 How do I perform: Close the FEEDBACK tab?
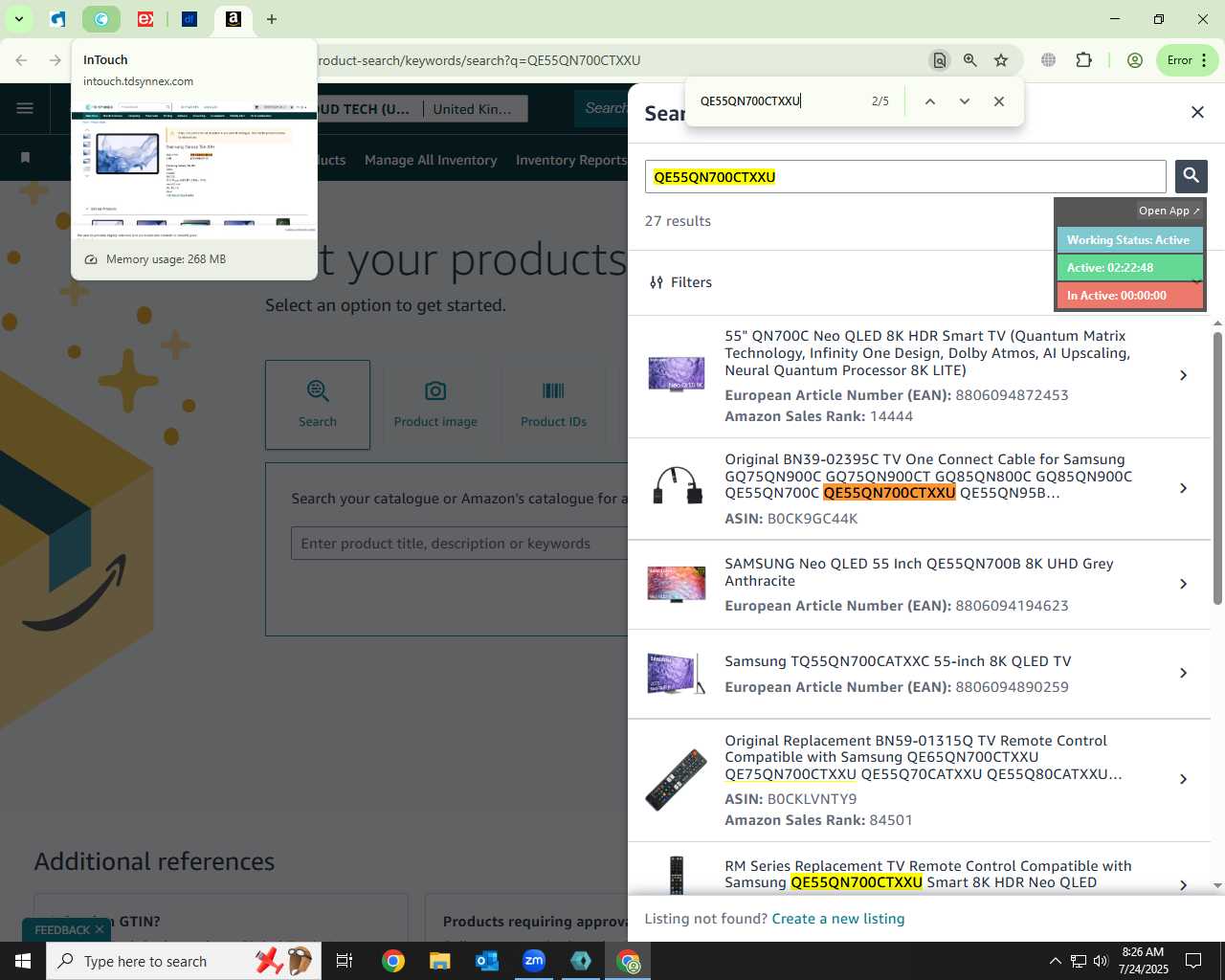(x=99, y=930)
